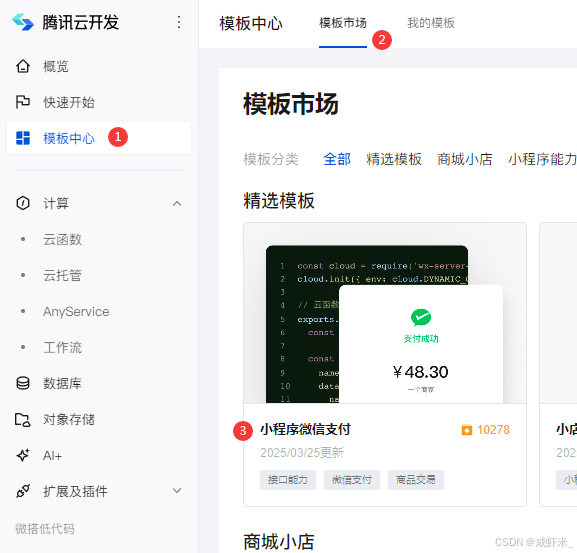This screenshot has height=553, width=577.
Task: Click the 商品交易 tag
Action: (416, 480)
